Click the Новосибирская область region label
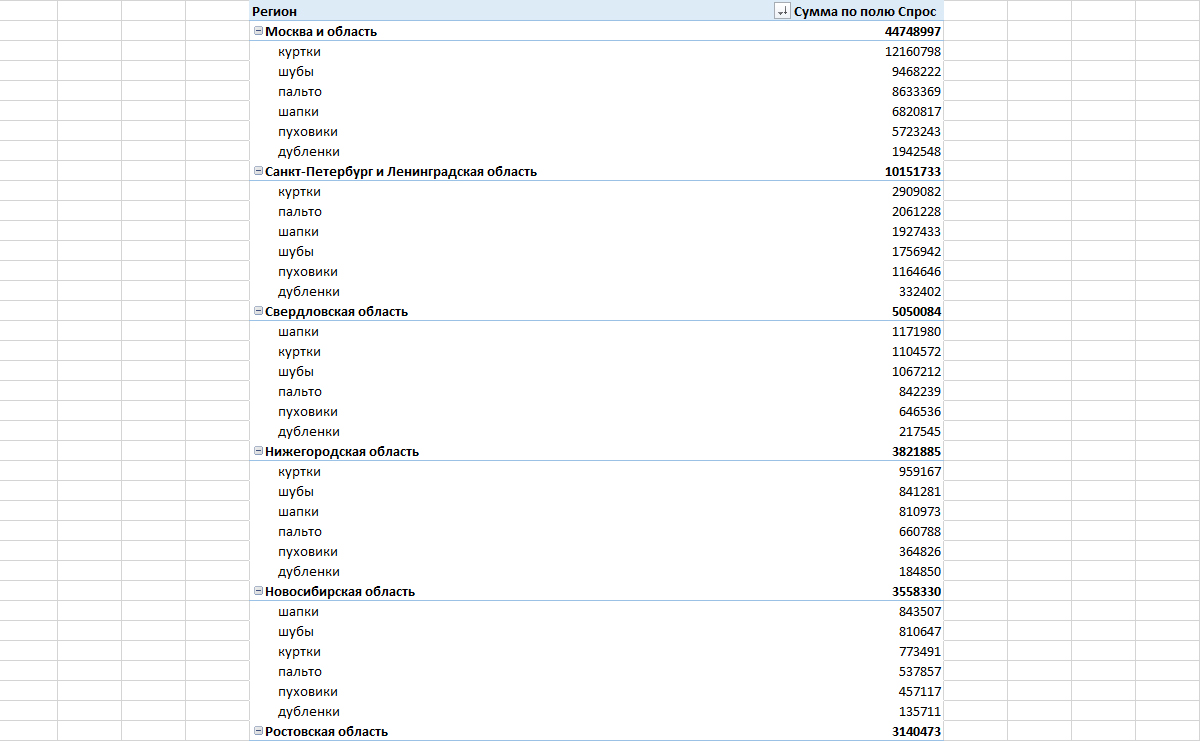1200x741 pixels. coord(340,591)
